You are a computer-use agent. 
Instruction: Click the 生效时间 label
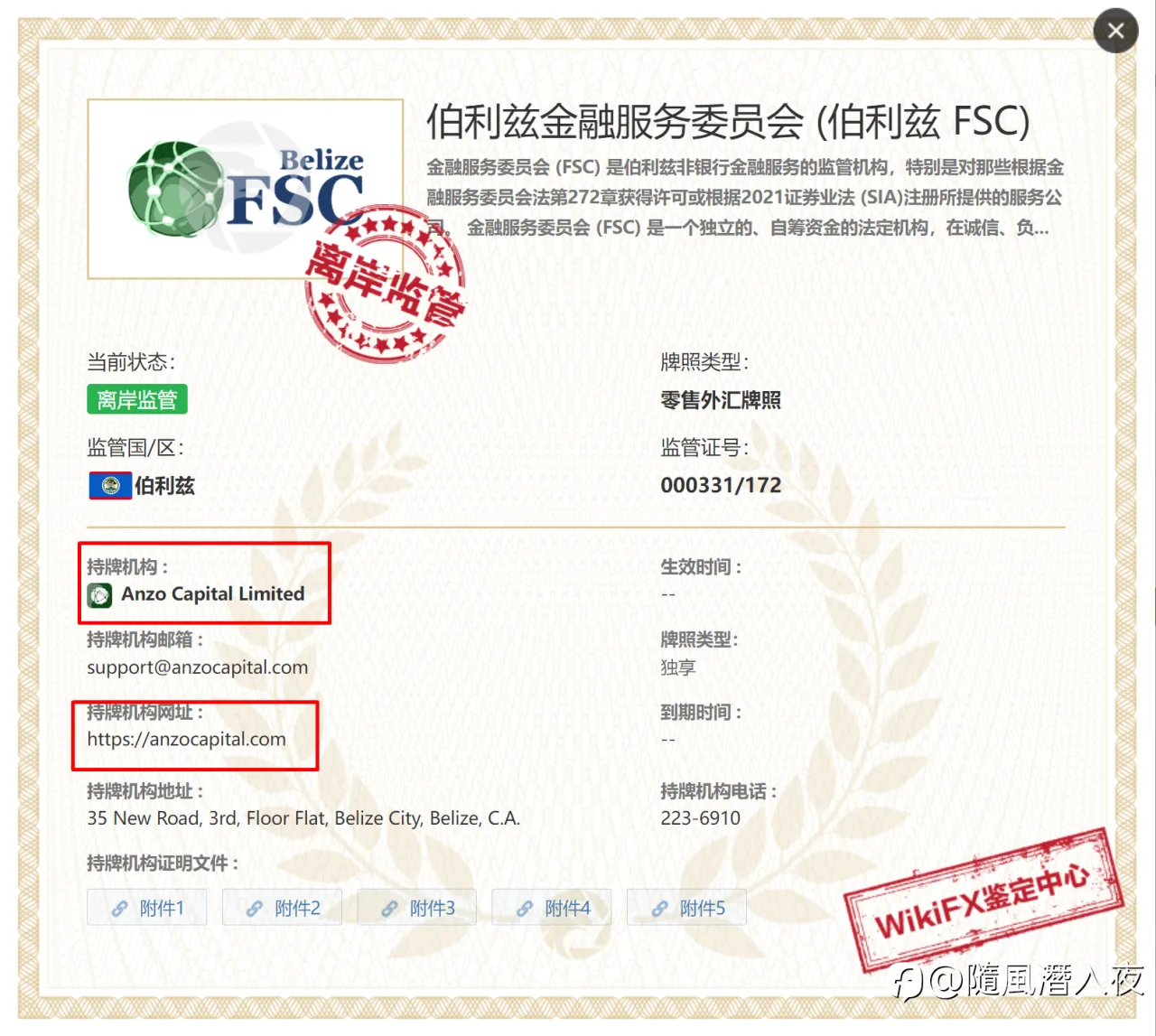pos(701,567)
